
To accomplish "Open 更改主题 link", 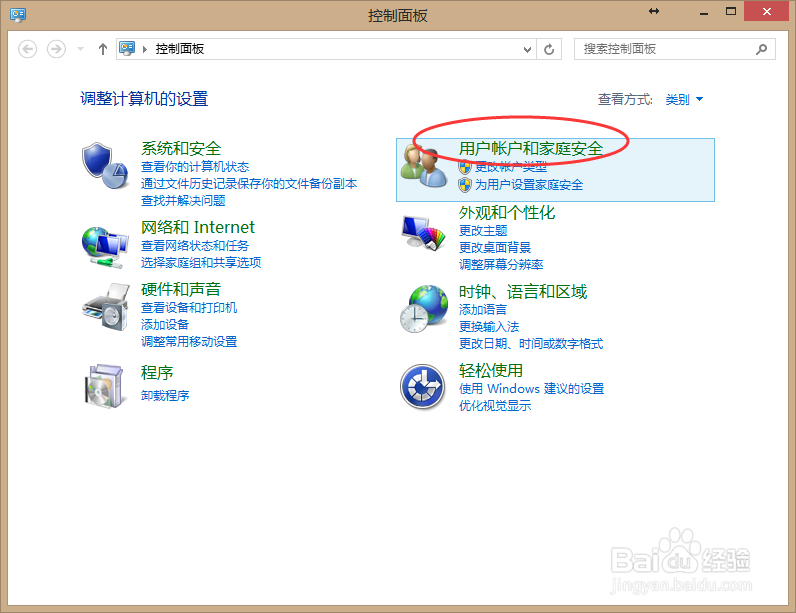I will click(x=483, y=231).
